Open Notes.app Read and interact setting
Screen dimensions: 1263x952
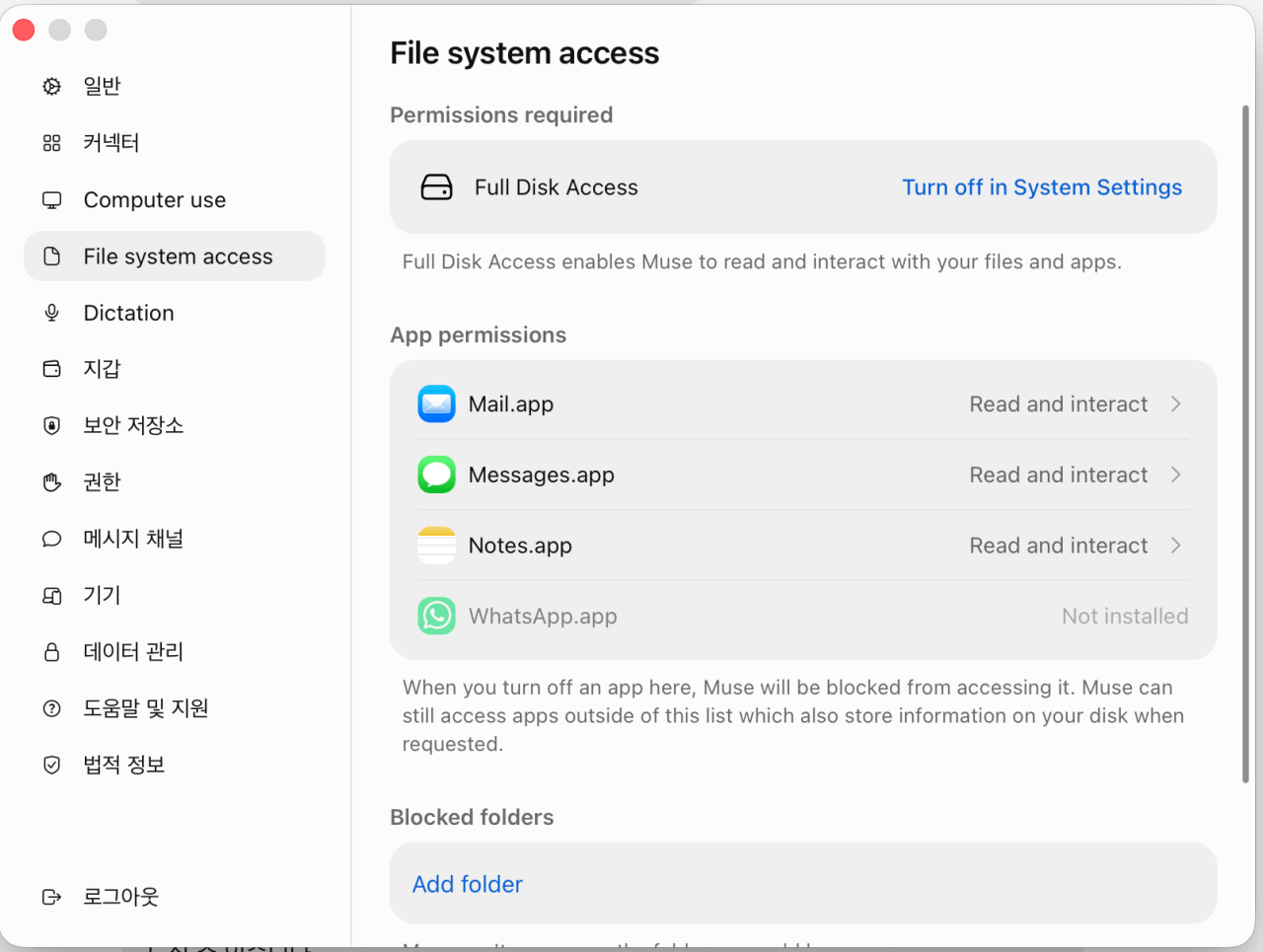coord(1059,546)
